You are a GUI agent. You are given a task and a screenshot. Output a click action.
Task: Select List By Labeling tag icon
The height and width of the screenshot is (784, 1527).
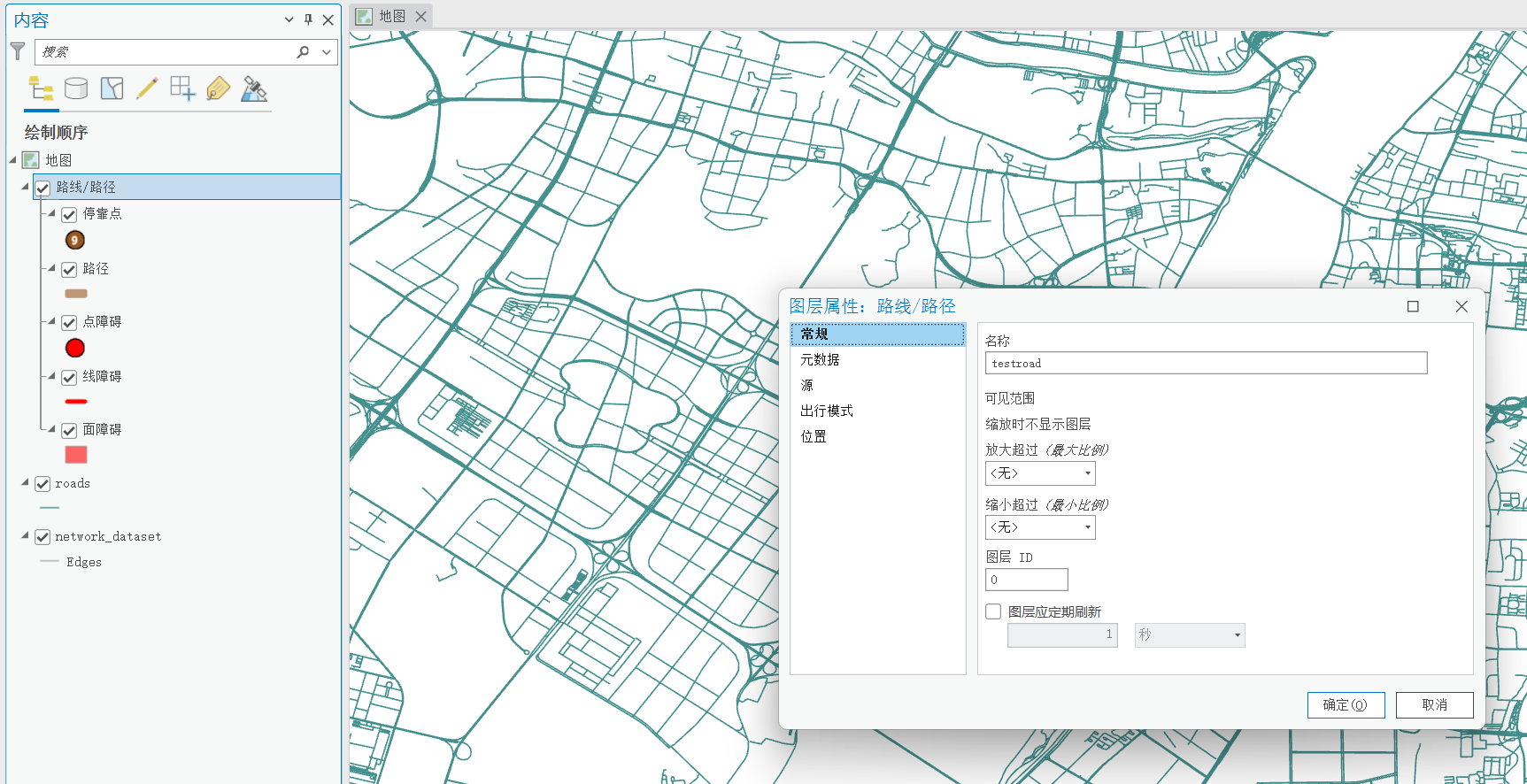218,88
